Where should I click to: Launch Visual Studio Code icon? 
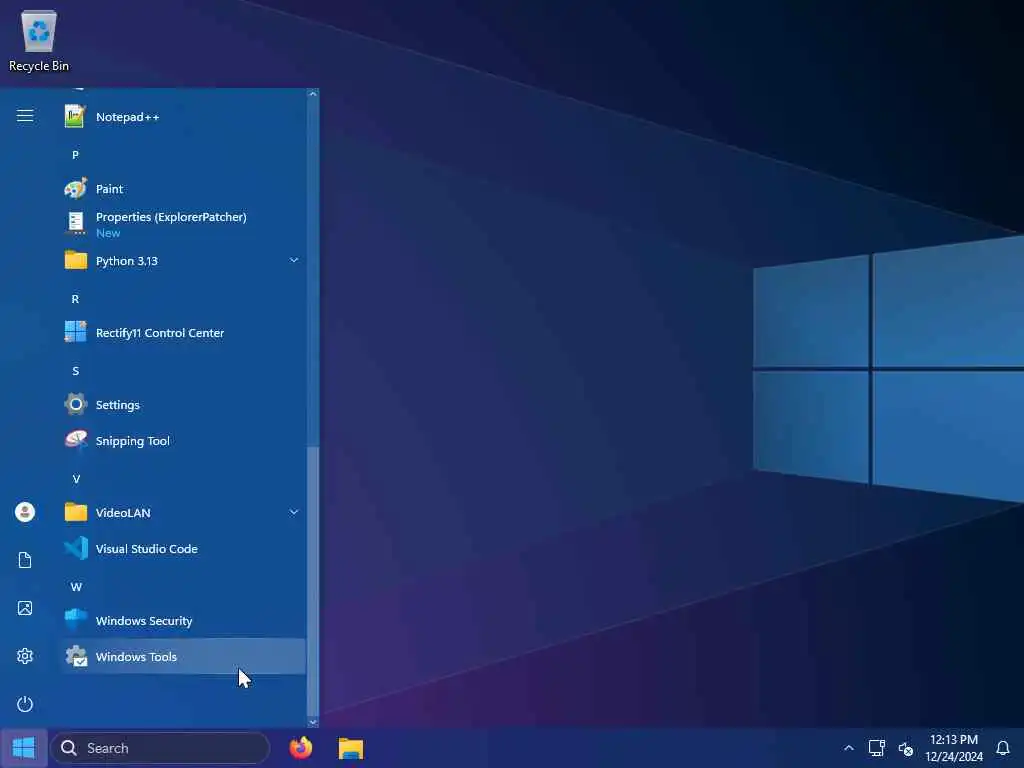75,549
